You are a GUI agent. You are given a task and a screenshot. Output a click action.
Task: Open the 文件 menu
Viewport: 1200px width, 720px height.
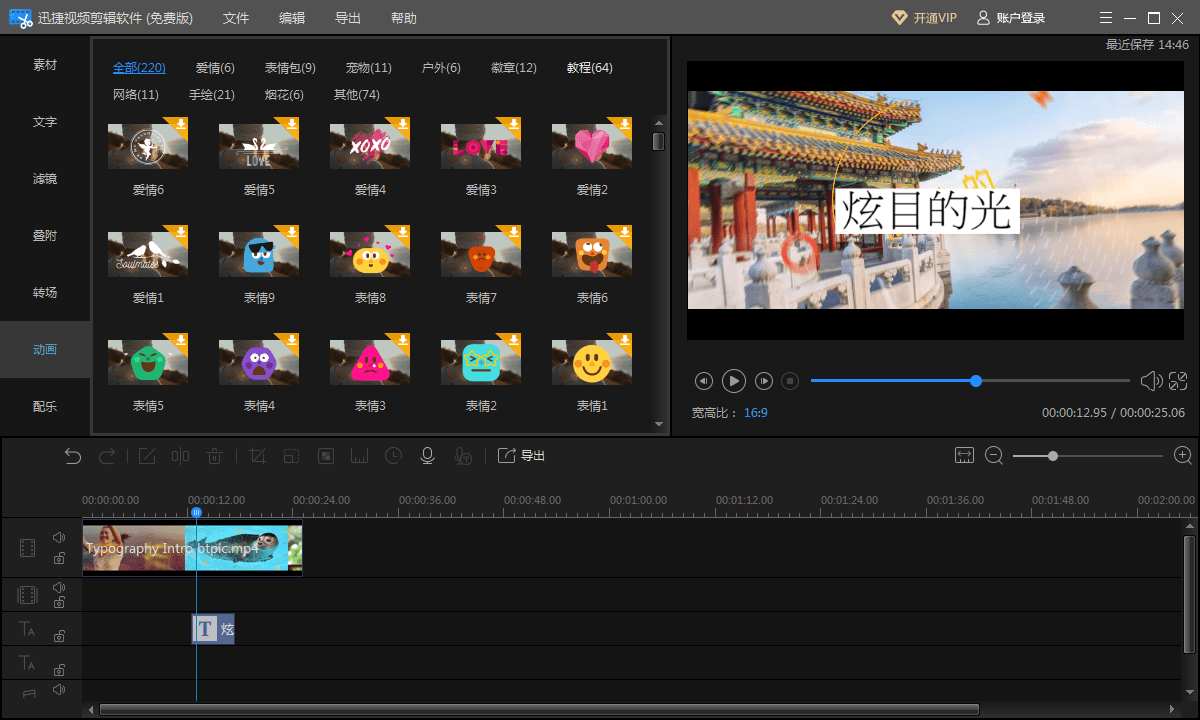coord(236,18)
